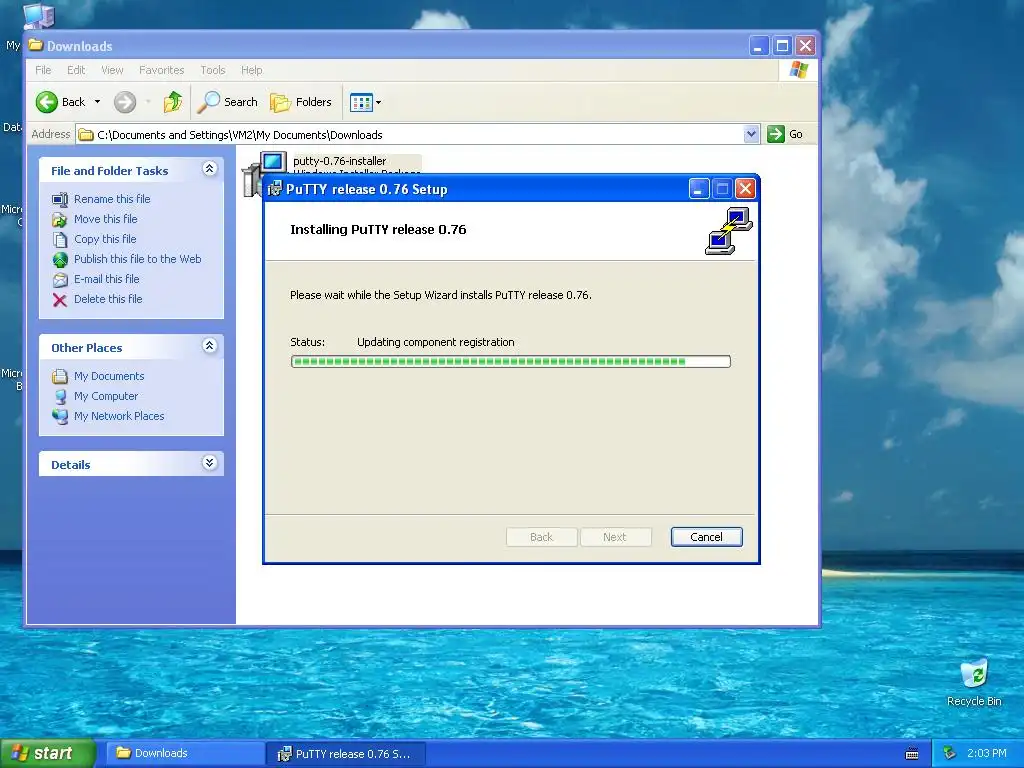Viewport: 1024px width, 768px height.
Task: Open Back button history dropdown arrow
Action: click(97, 102)
